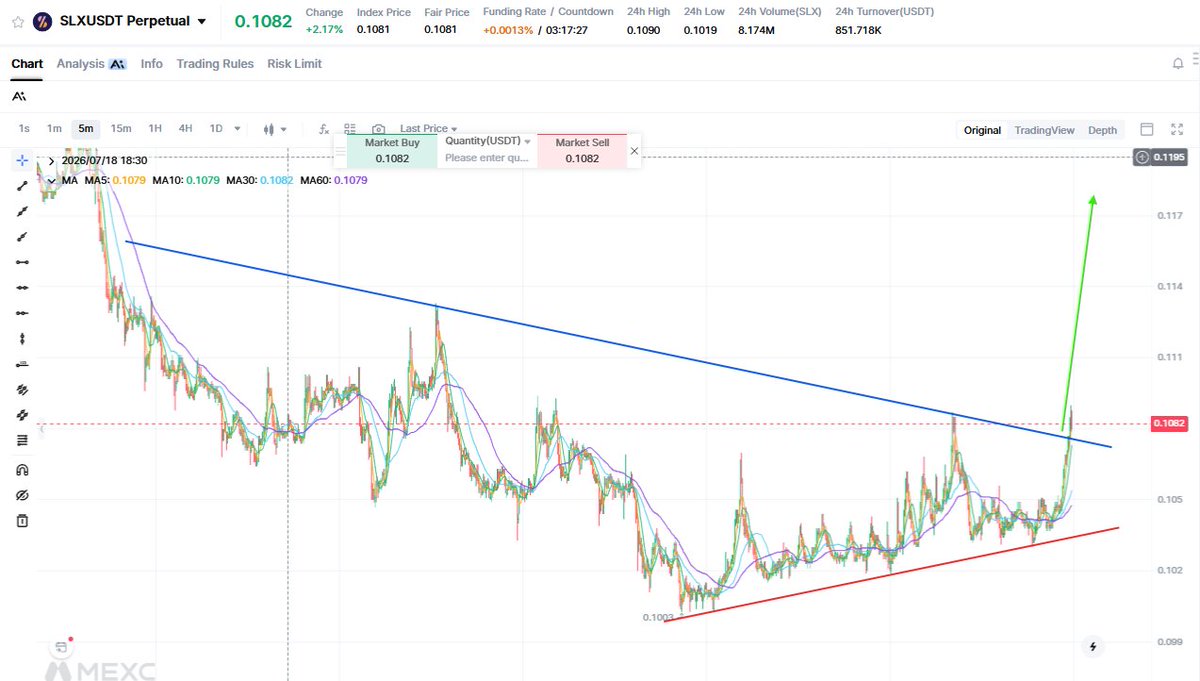Select the 5m timeframe

[86, 128]
